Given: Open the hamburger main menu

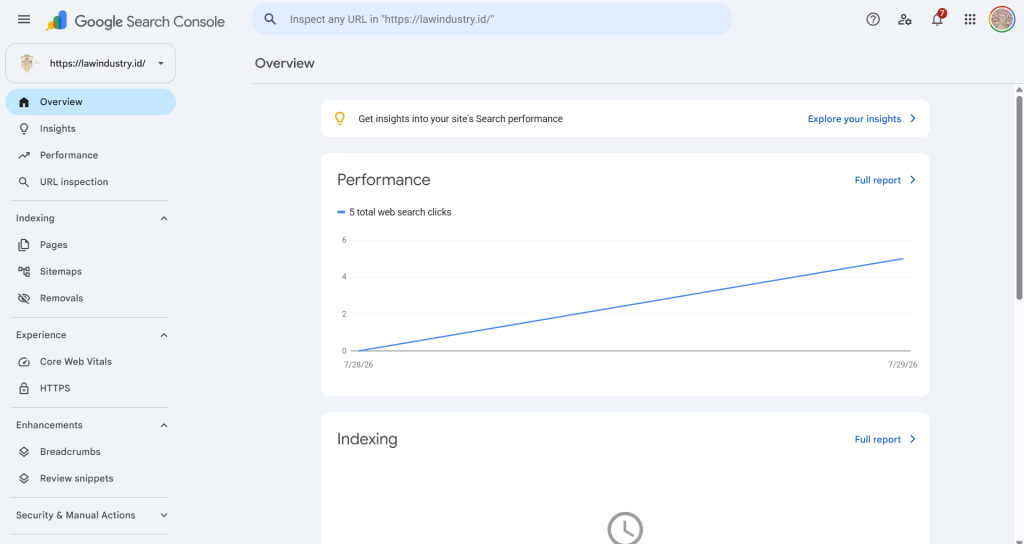Looking at the screenshot, I should coord(24,20).
